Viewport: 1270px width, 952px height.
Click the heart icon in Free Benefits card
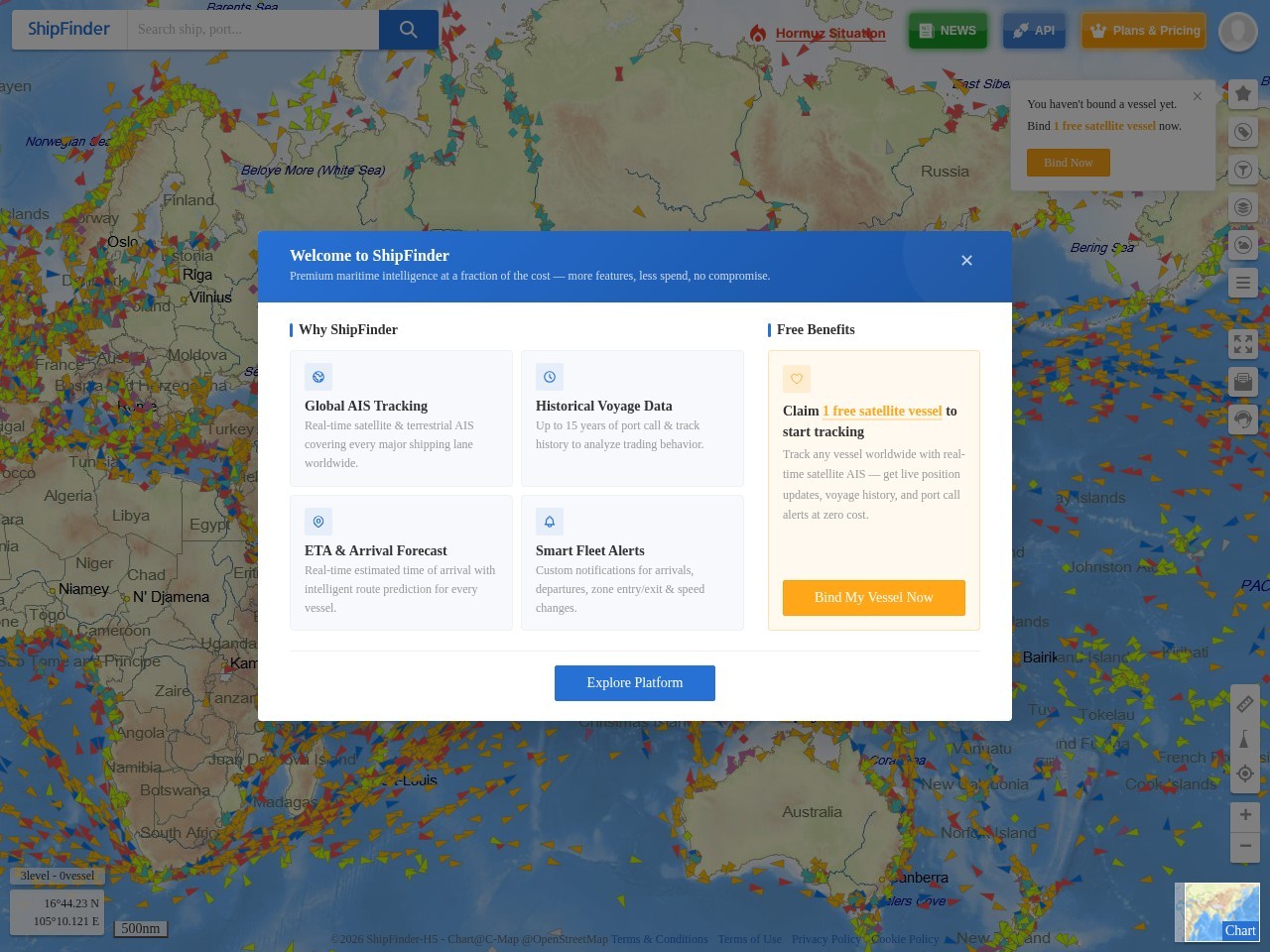[x=797, y=379]
